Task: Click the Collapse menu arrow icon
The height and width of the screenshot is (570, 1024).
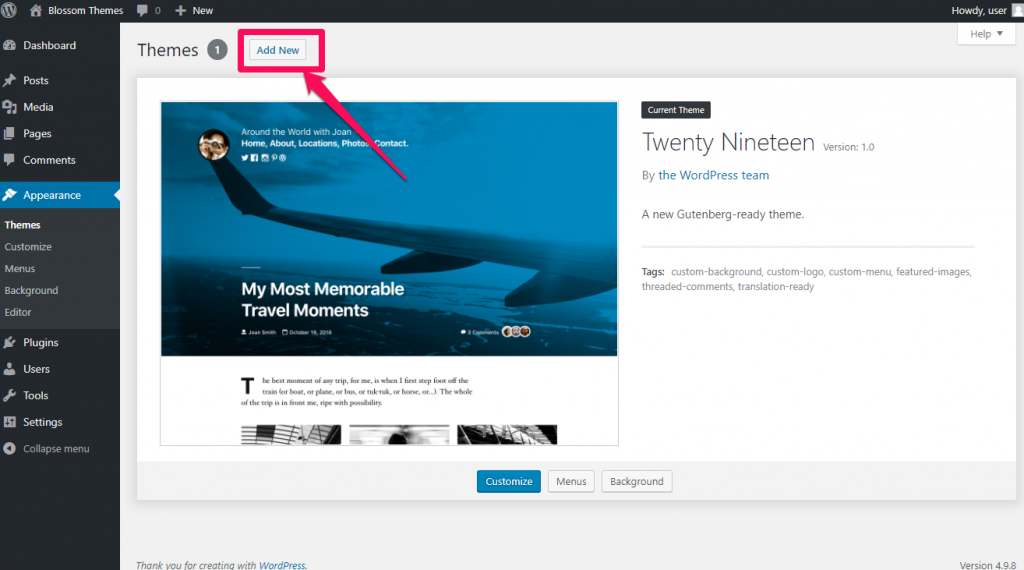Action: (x=10, y=449)
